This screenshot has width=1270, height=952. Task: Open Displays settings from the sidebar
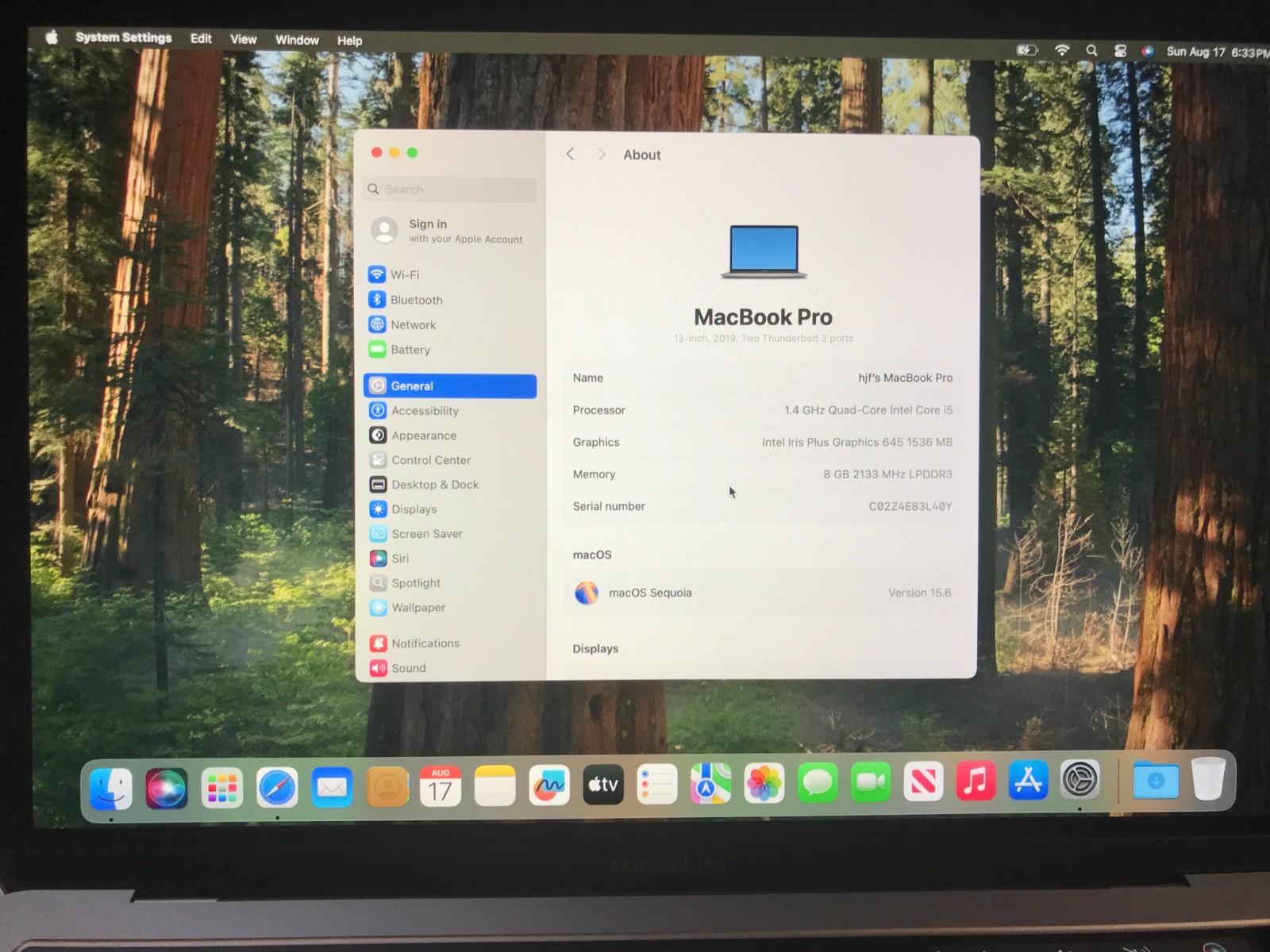pos(414,509)
